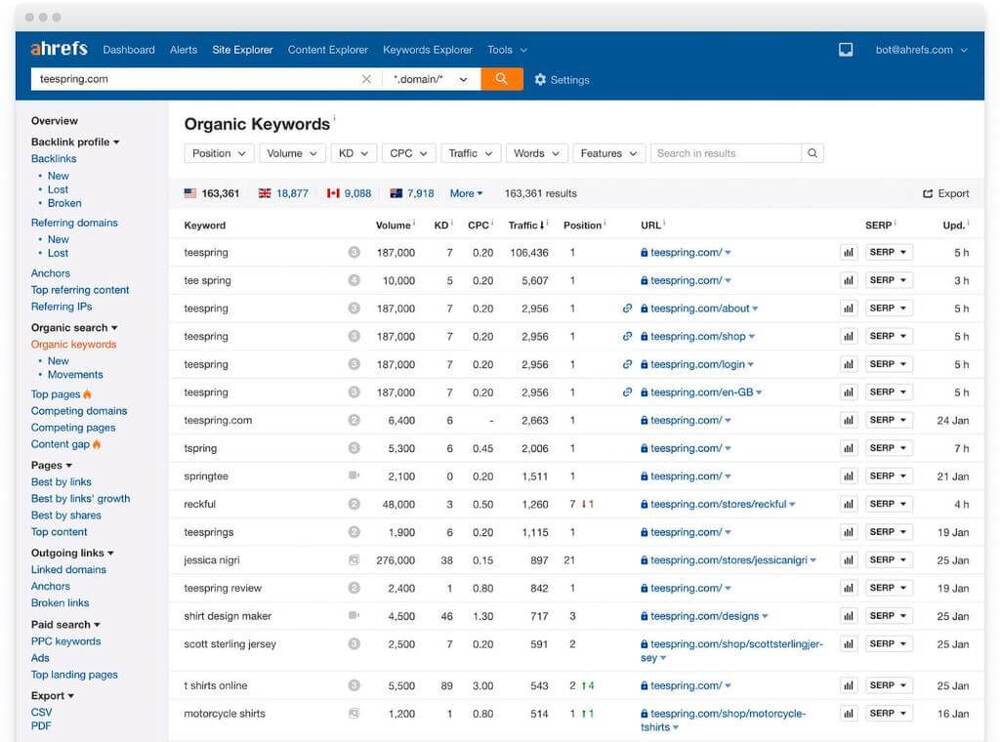
Task: Open teespring.com/designs URL link
Action: point(705,616)
